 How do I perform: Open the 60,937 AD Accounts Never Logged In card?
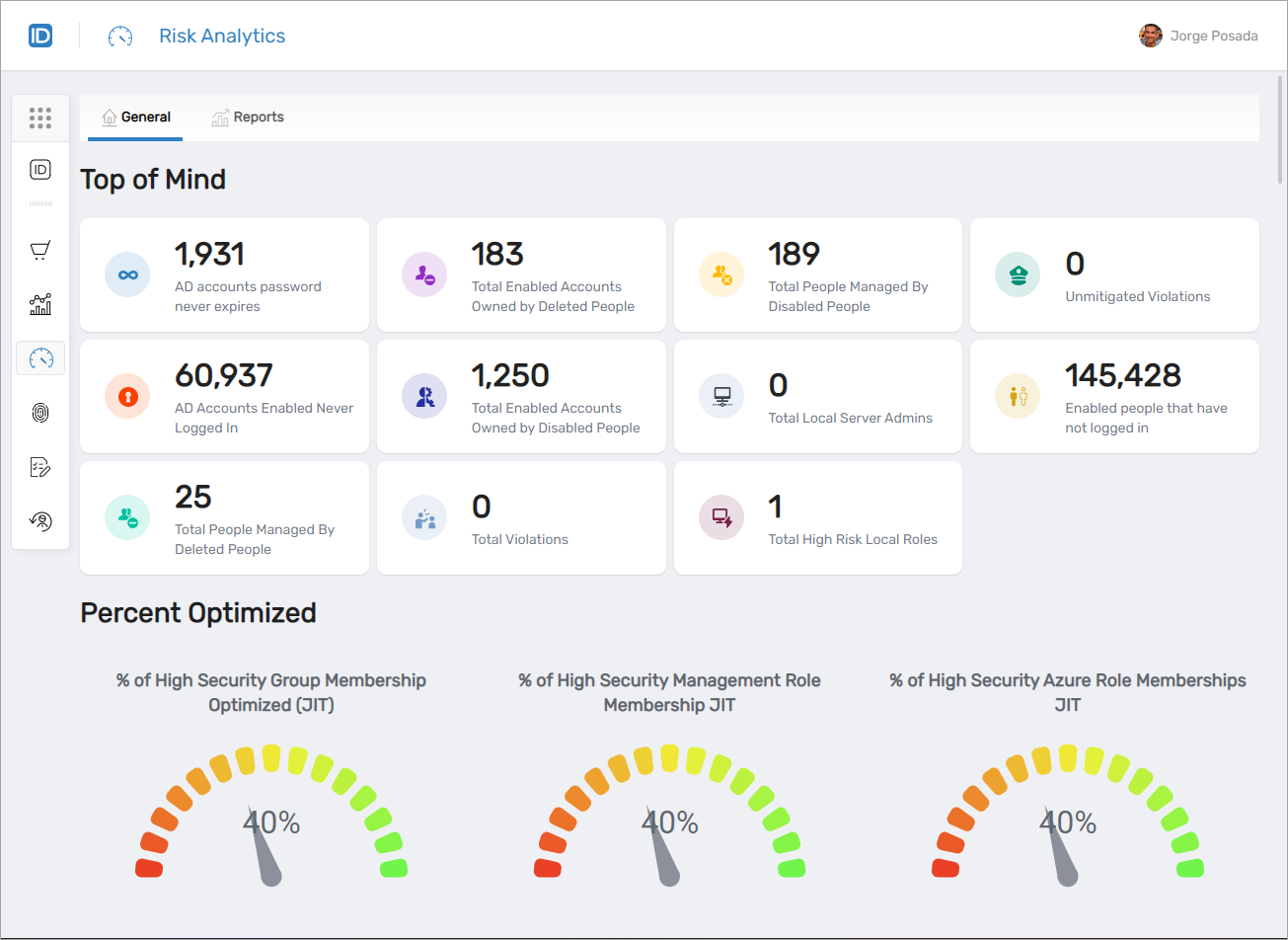(224, 397)
